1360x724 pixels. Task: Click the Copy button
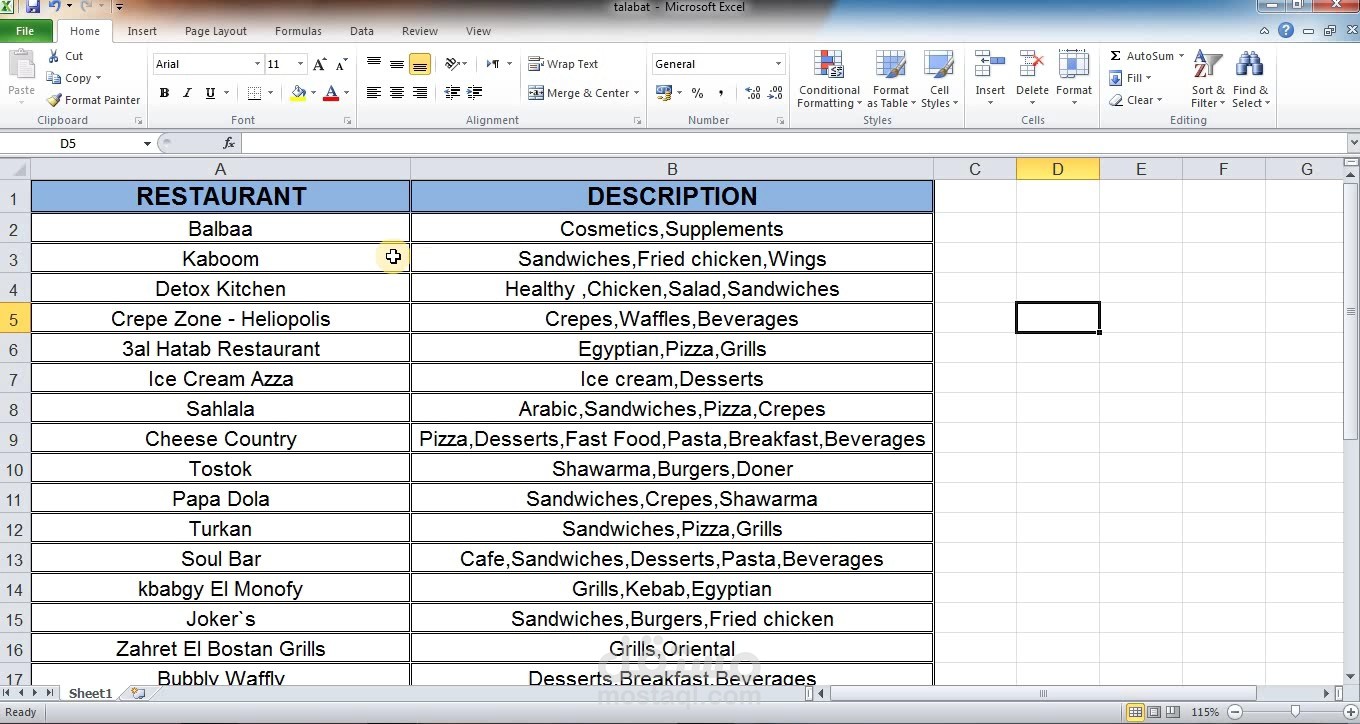[x=71, y=78]
